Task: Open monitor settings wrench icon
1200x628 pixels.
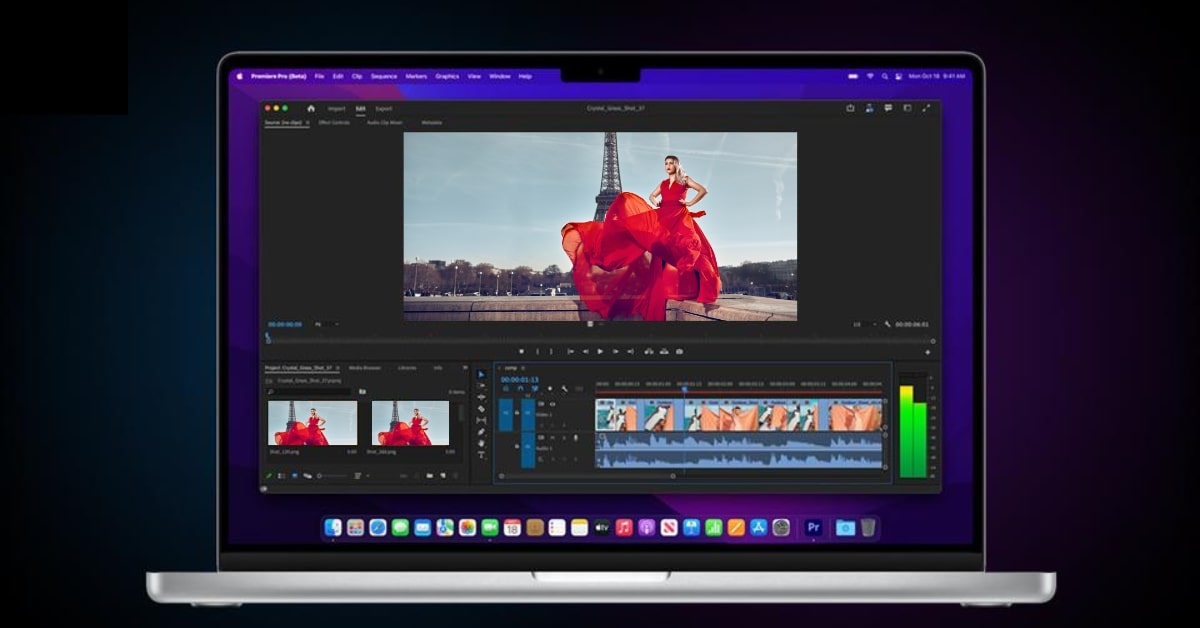Action: pyautogui.click(x=887, y=324)
